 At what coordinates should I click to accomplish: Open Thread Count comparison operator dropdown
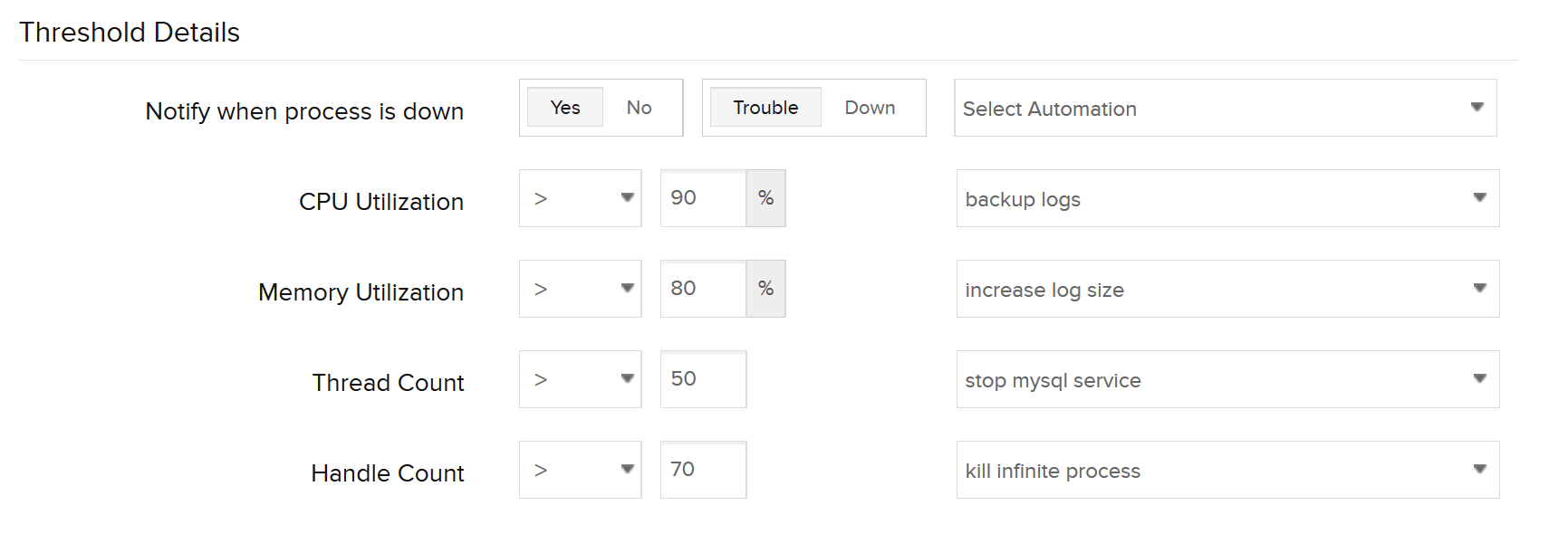click(580, 379)
